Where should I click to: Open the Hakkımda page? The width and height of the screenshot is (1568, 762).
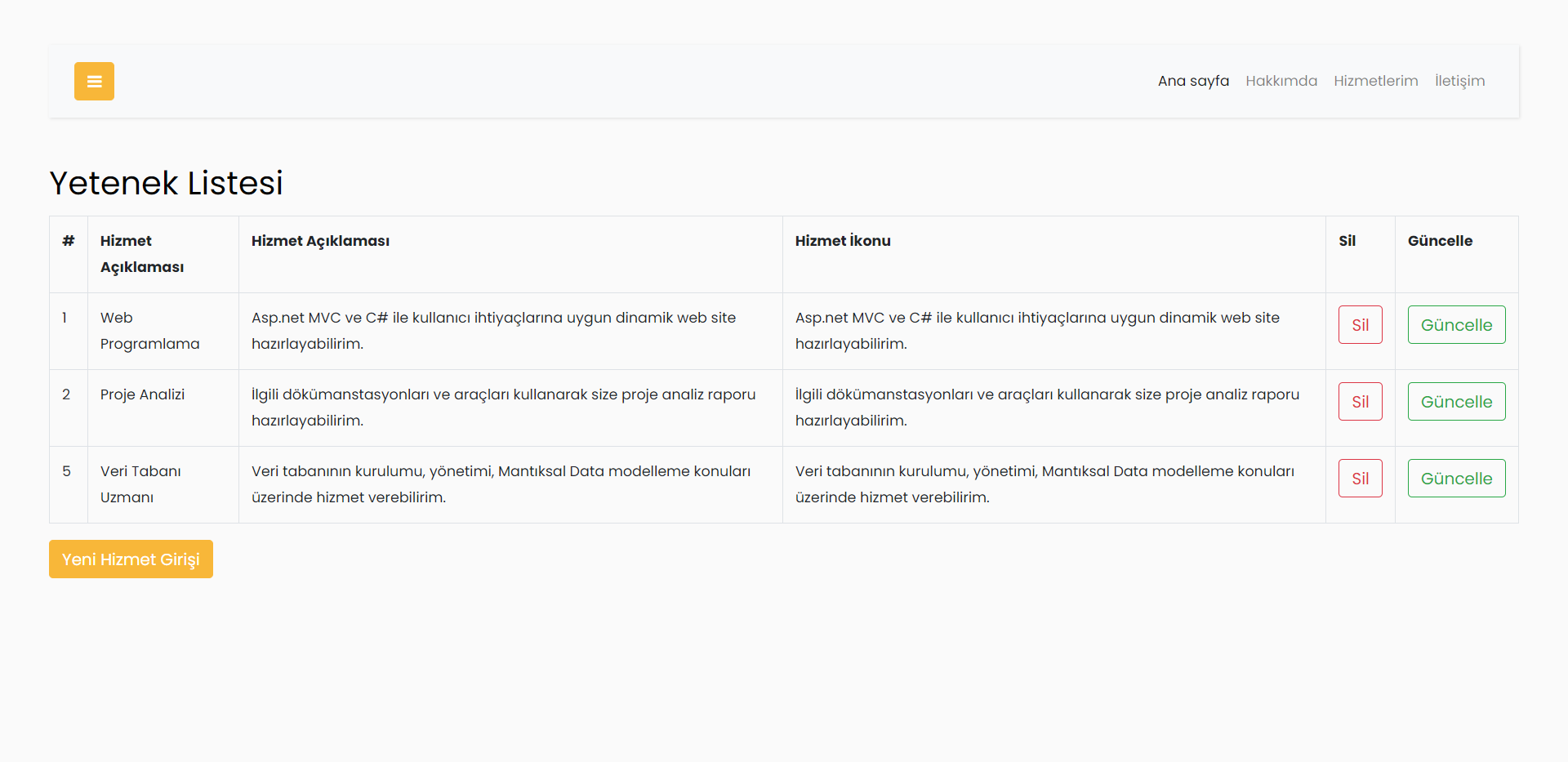coord(1281,81)
